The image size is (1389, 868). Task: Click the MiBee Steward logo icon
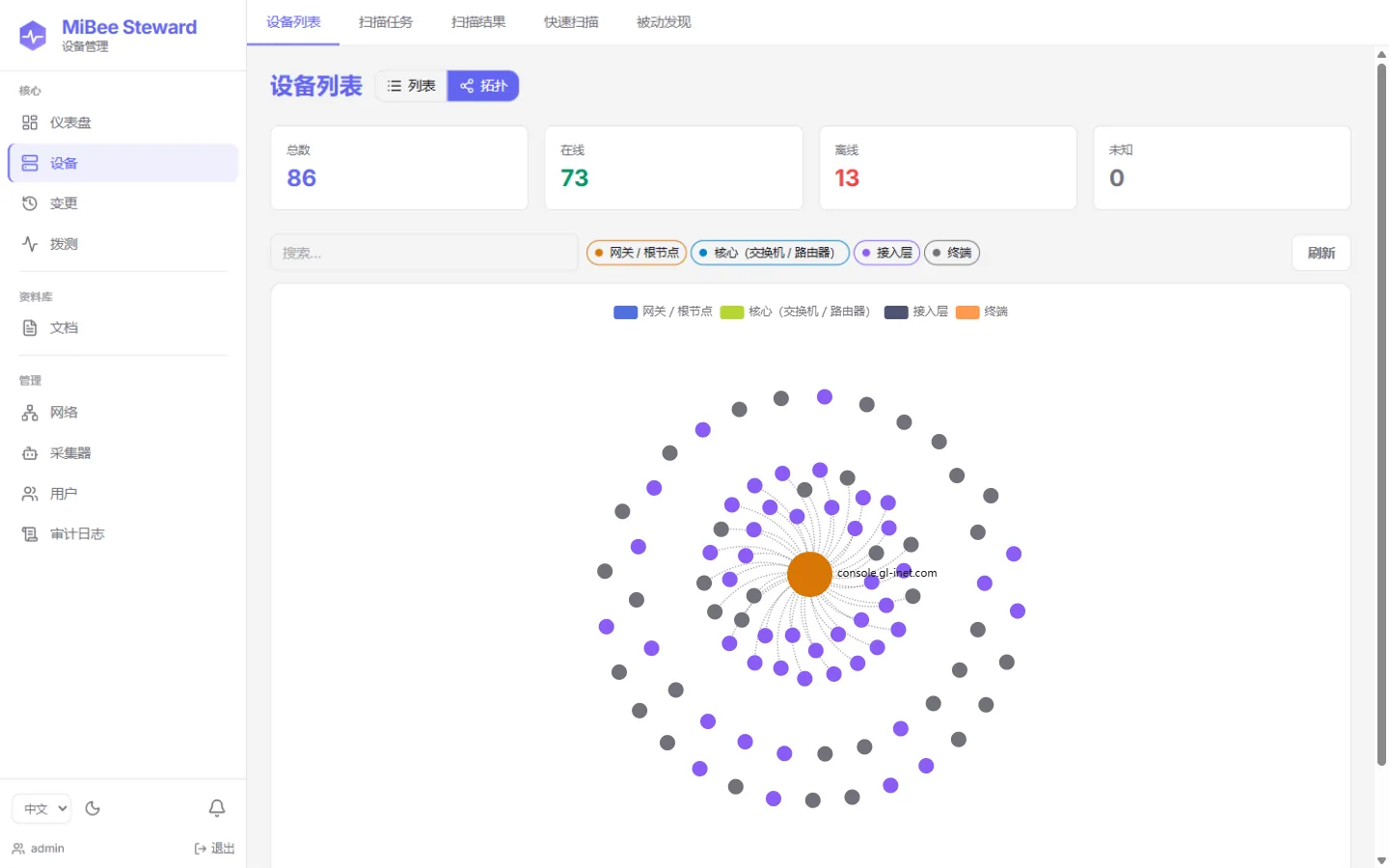[33, 36]
